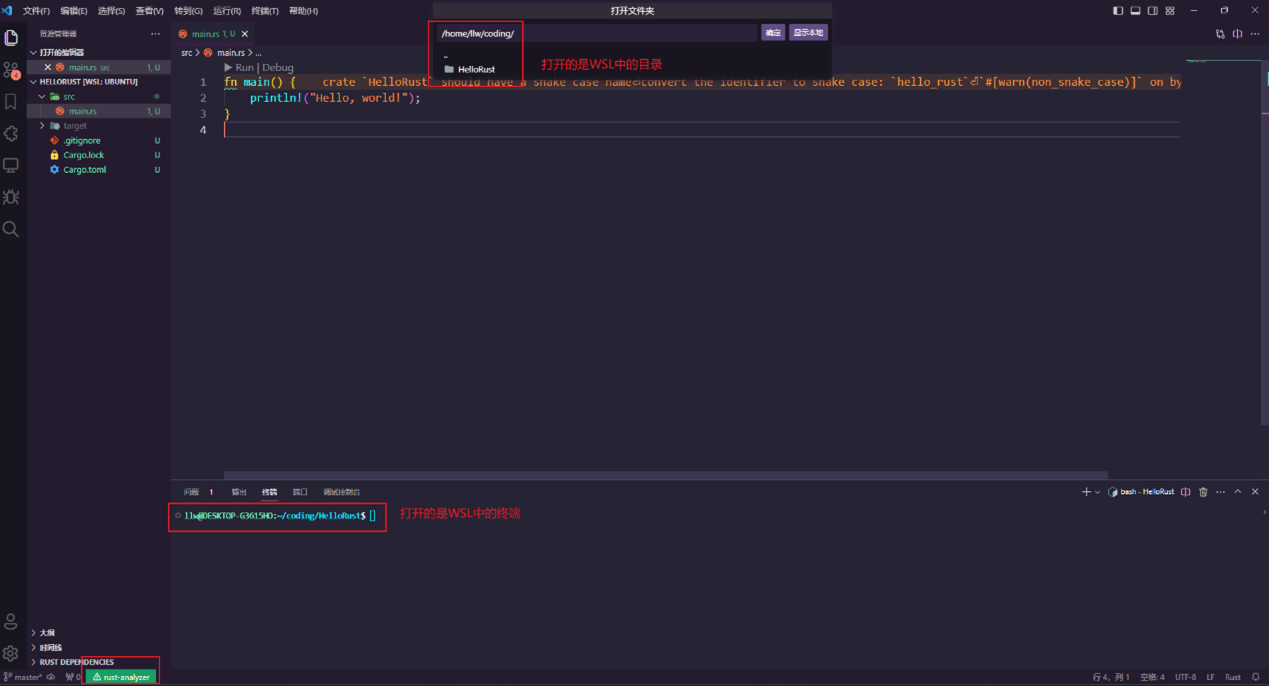The height and width of the screenshot is (686, 1269).
Task: Open terminal panel more actions ellipsis
Action: pos(1220,492)
